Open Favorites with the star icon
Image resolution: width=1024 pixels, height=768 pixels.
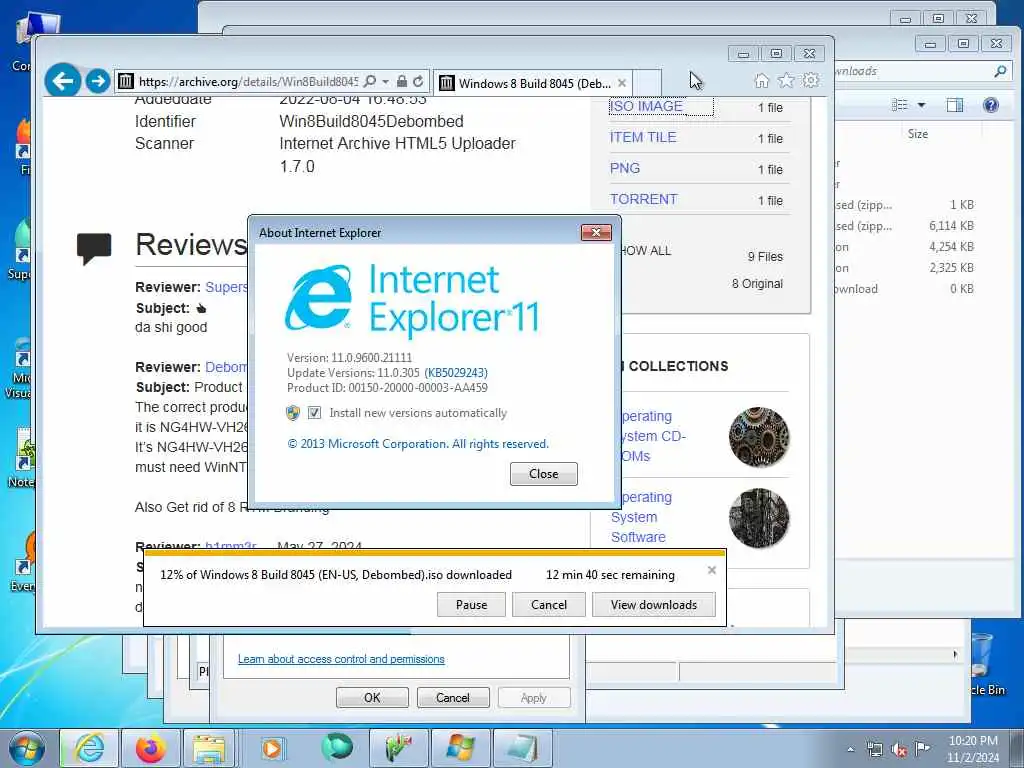786,80
